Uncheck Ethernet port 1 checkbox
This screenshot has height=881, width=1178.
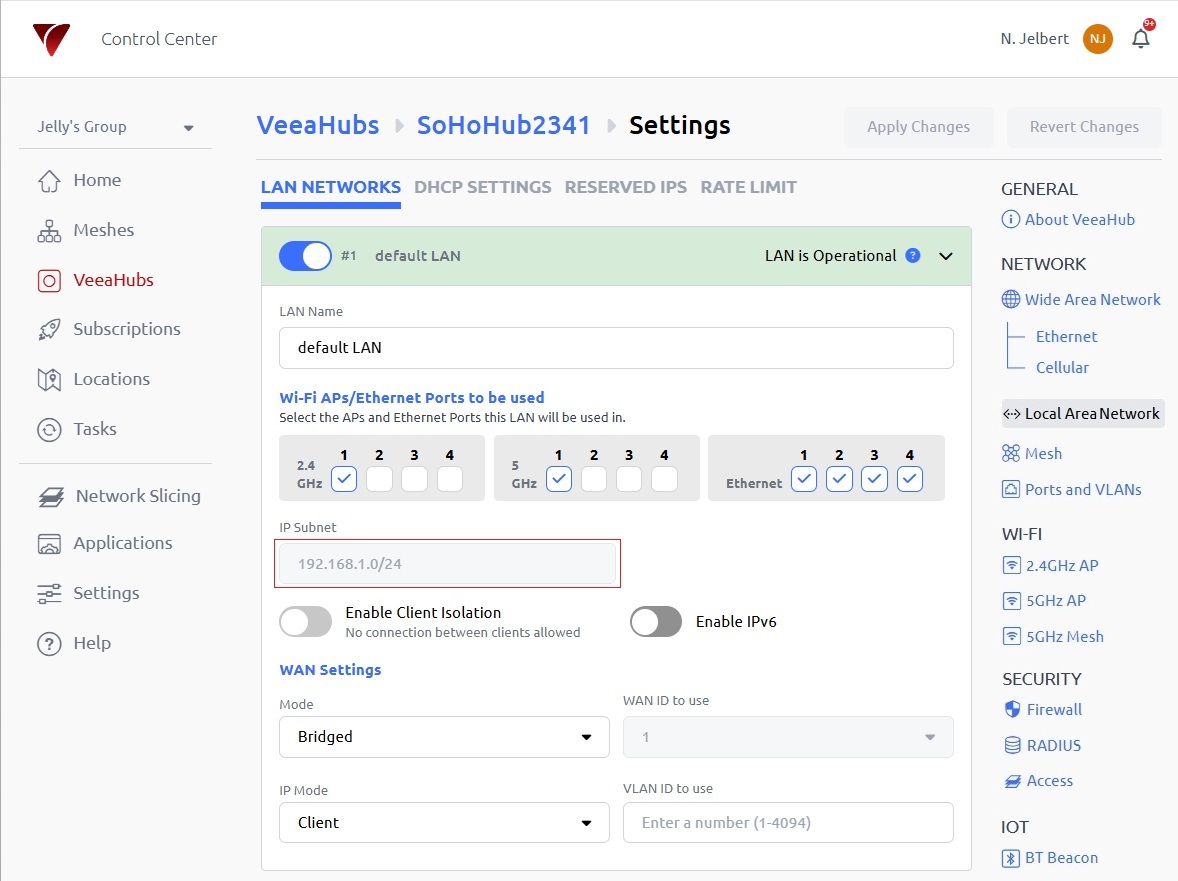[x=804, y=479]
